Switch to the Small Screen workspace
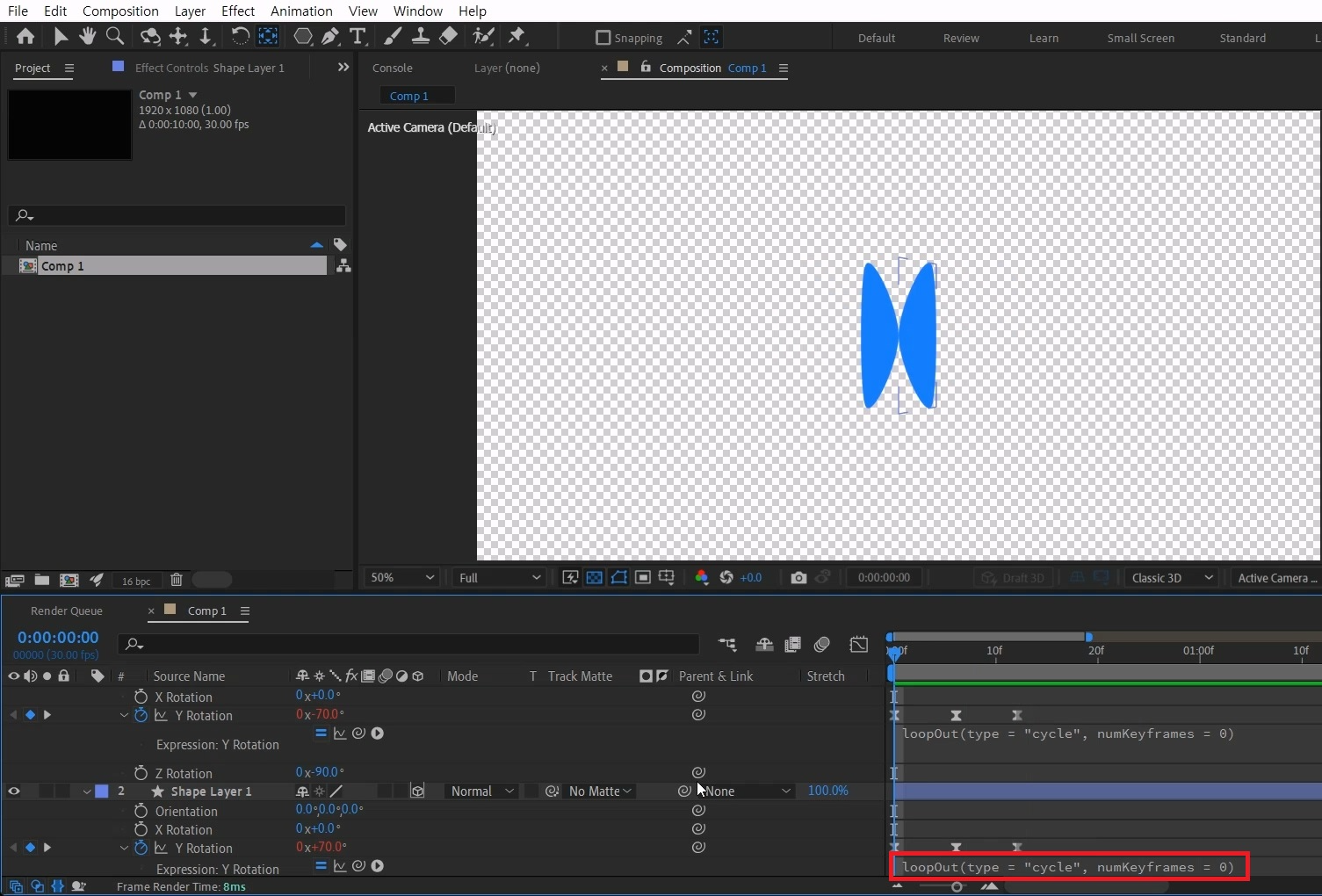The image size is (1322, 896). pos(1140,38)
